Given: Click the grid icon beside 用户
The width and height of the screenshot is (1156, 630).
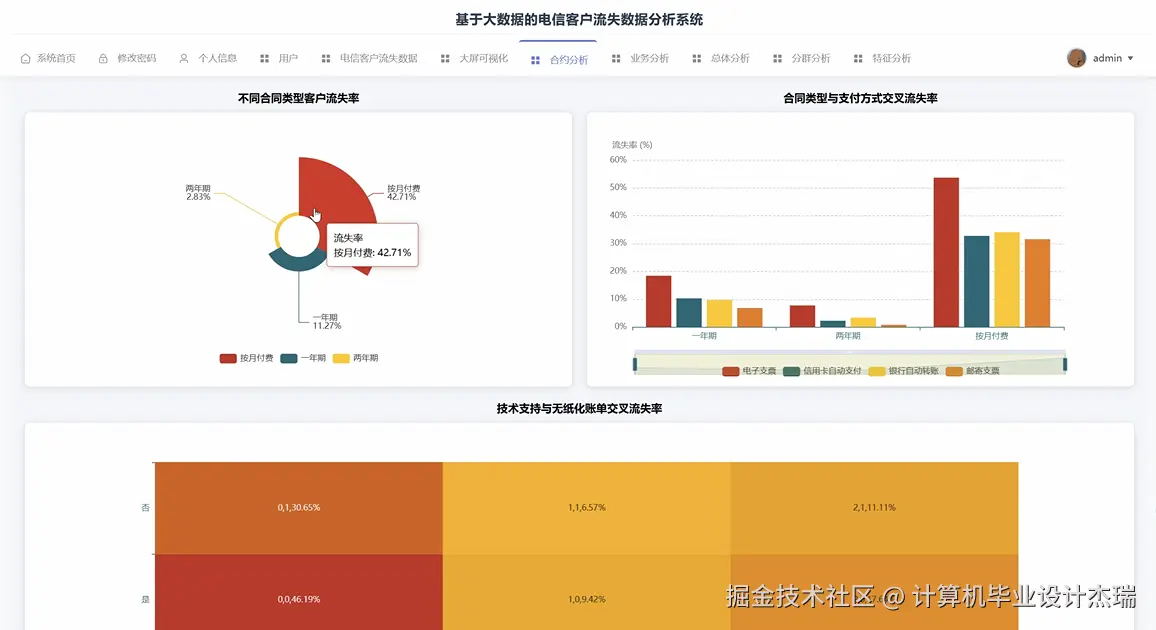Looking at the screenshot, I should tap(265, 58).
